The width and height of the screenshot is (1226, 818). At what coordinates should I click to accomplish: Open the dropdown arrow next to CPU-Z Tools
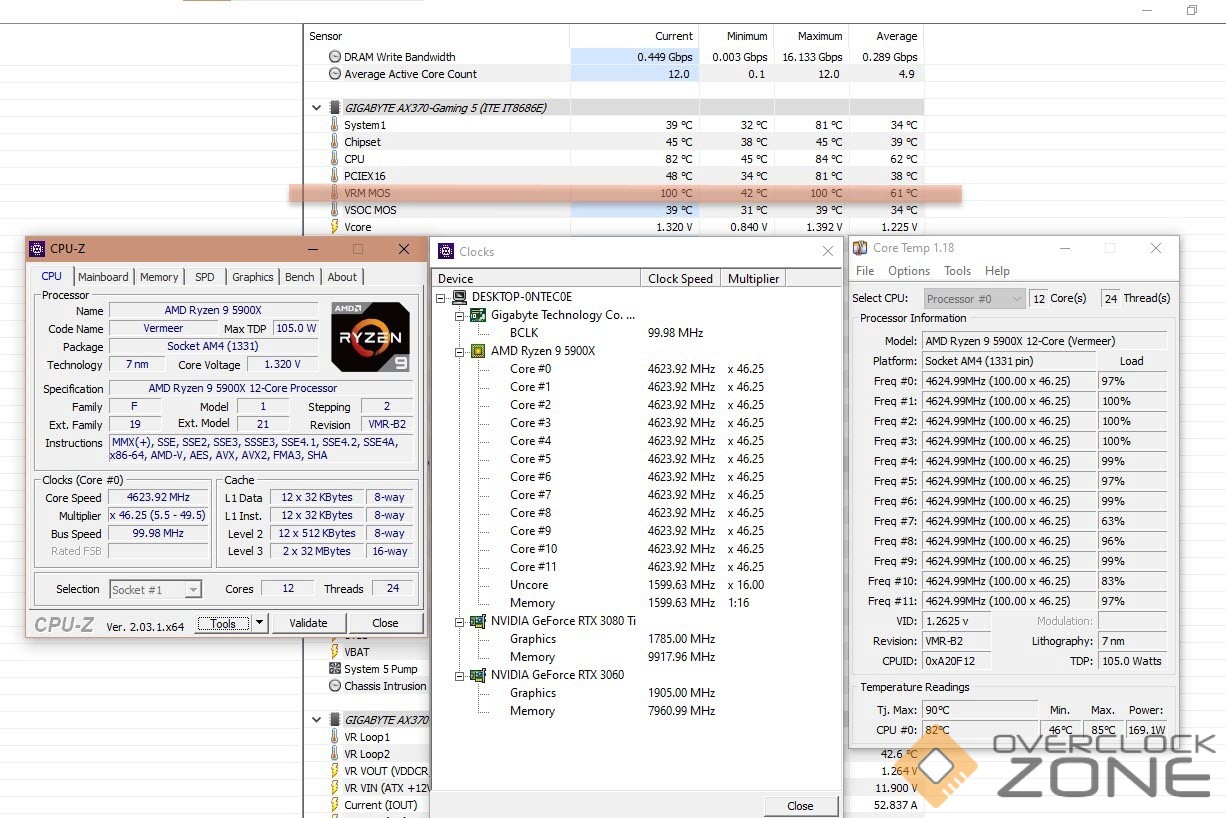(259, 623)
